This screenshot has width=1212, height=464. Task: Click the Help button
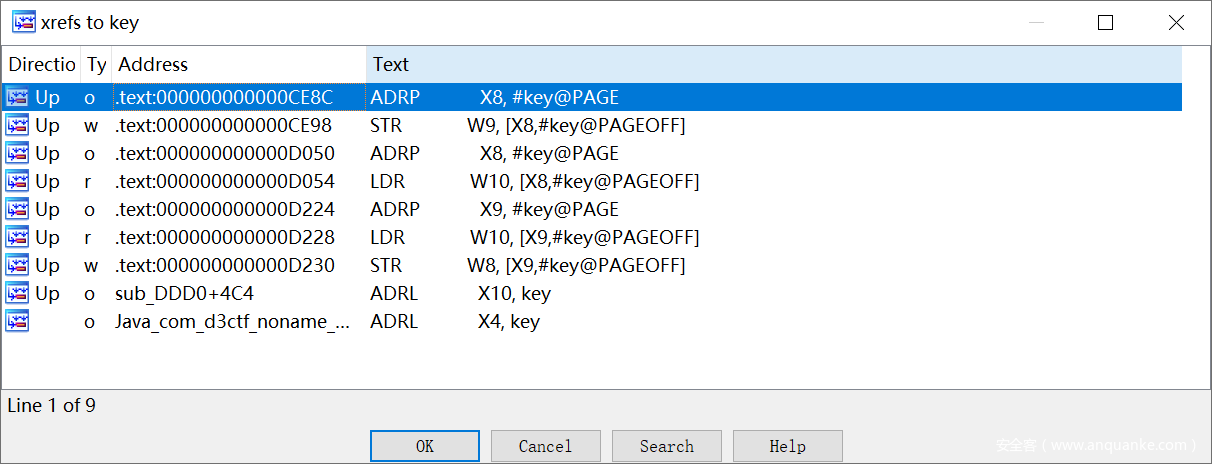coord(787,446)
